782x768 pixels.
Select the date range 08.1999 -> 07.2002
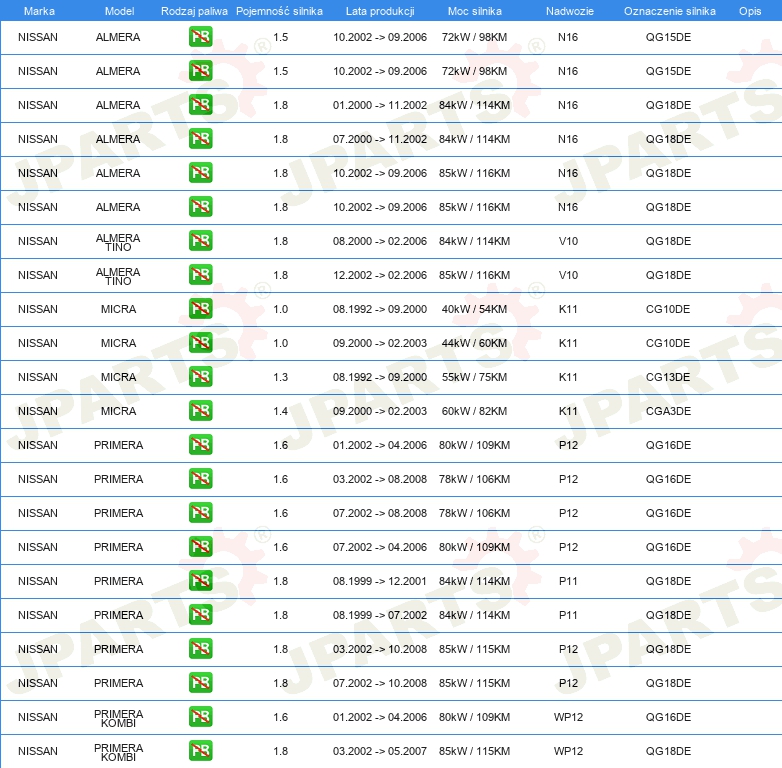click(380, 615)
